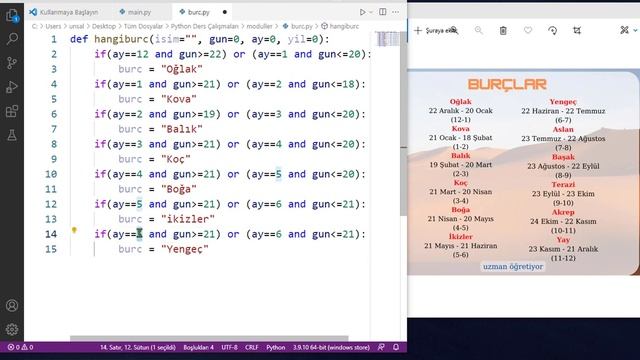Open the Accounts menu icon
640x360 pixels.
(x=12, y=305)
